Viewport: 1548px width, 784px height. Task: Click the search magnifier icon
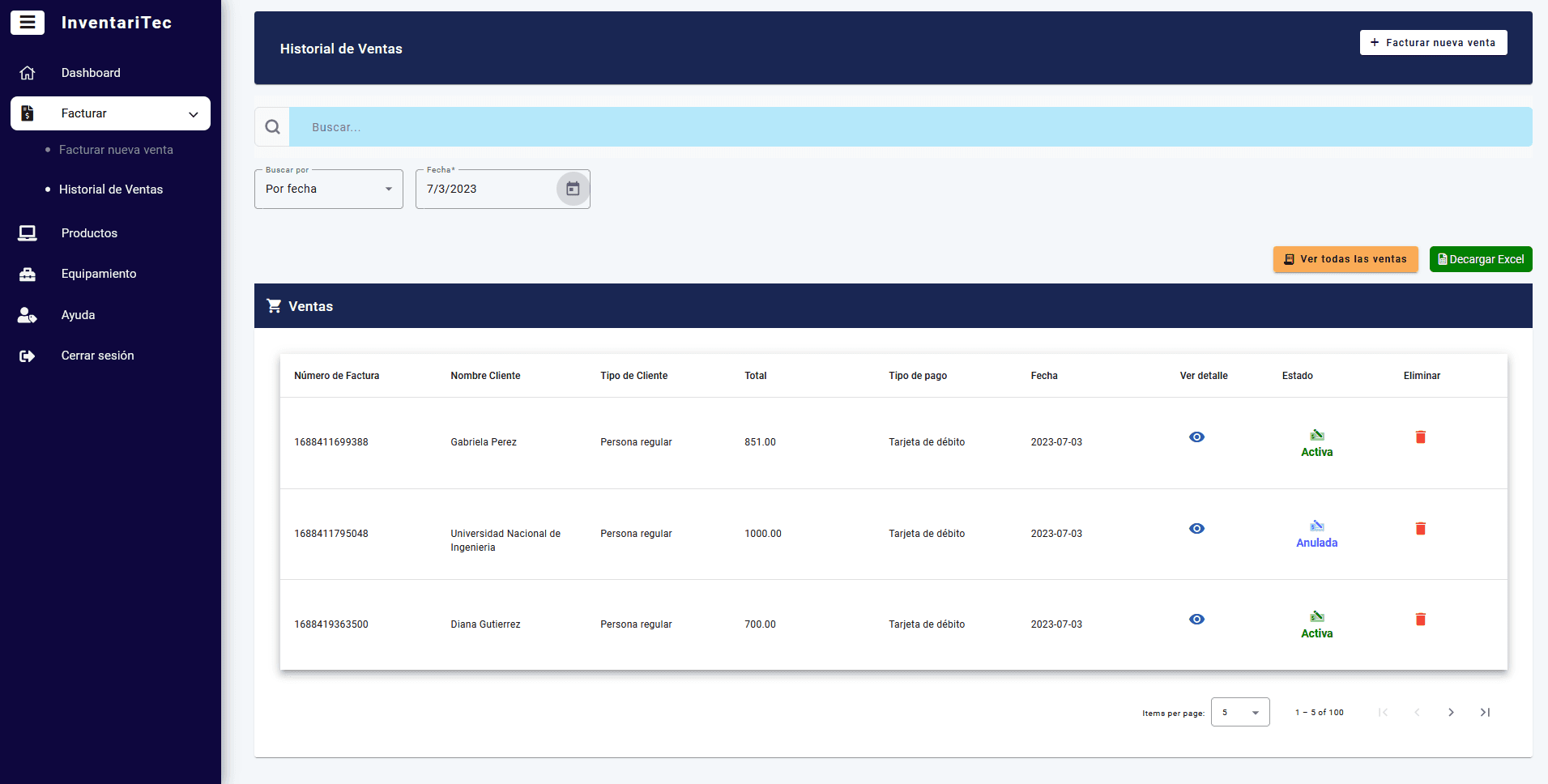click(273, 127)
